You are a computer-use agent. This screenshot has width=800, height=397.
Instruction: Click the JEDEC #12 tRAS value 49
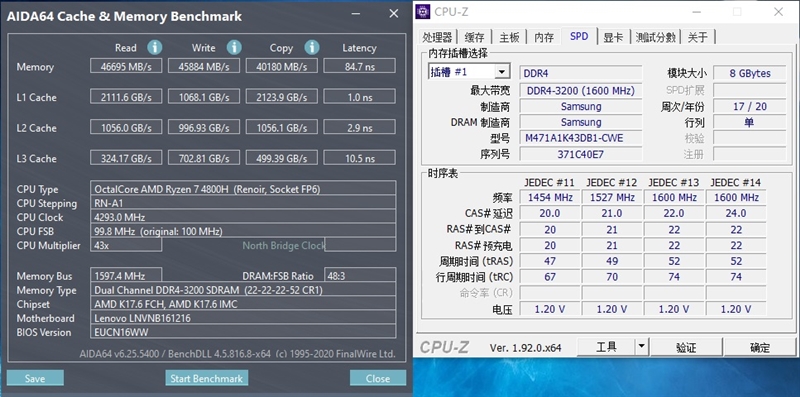(x=612, y=261)
